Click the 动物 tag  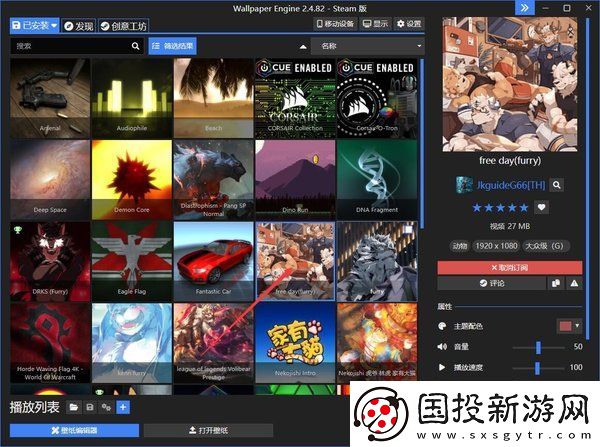click(x=460, y=246)
